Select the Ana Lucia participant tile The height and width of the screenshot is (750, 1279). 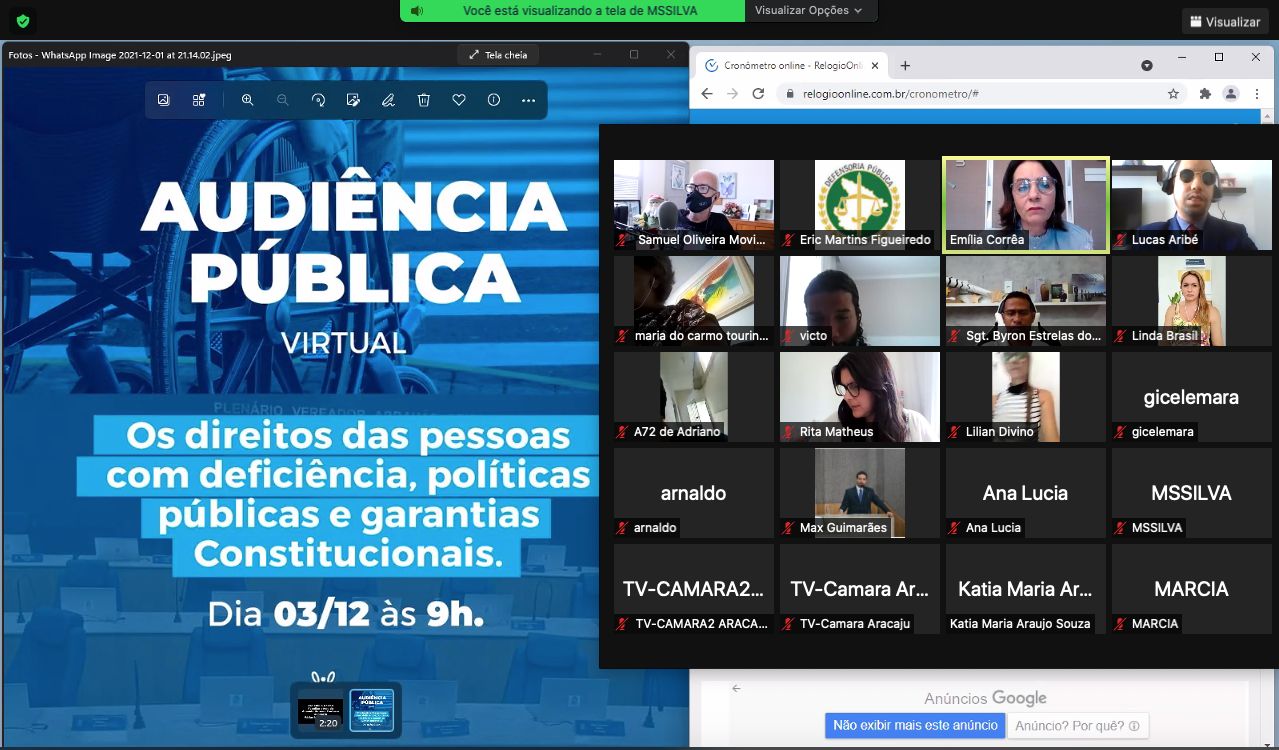point(1026,493)
